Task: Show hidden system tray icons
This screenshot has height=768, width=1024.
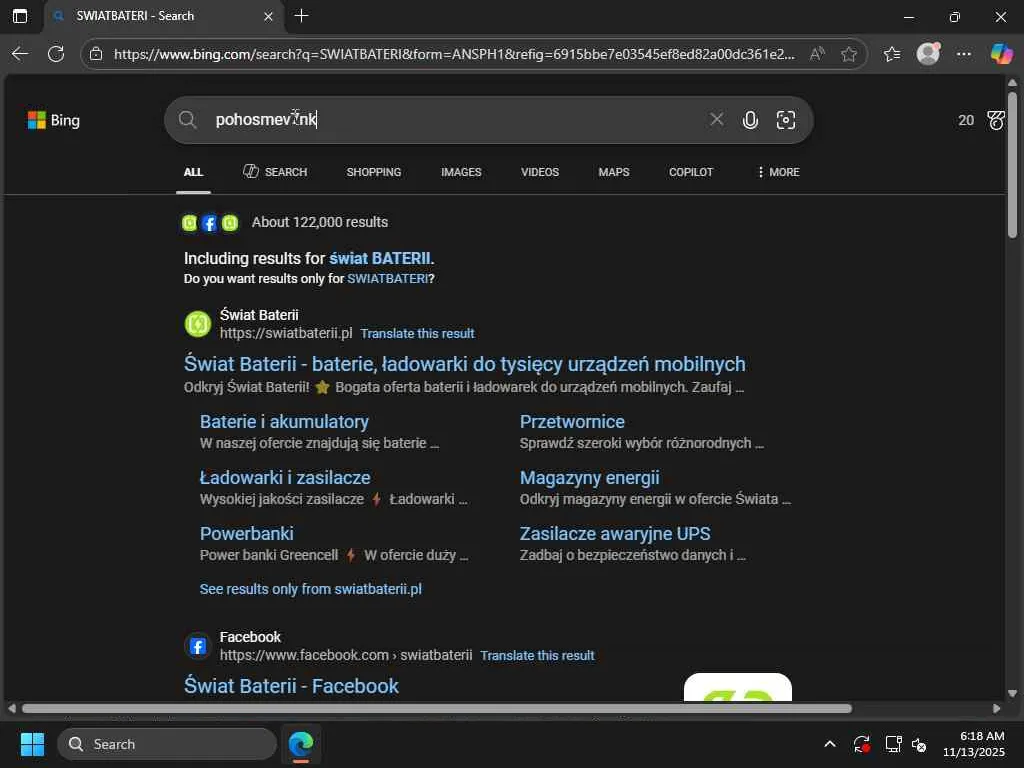Action: coord(829,744)
